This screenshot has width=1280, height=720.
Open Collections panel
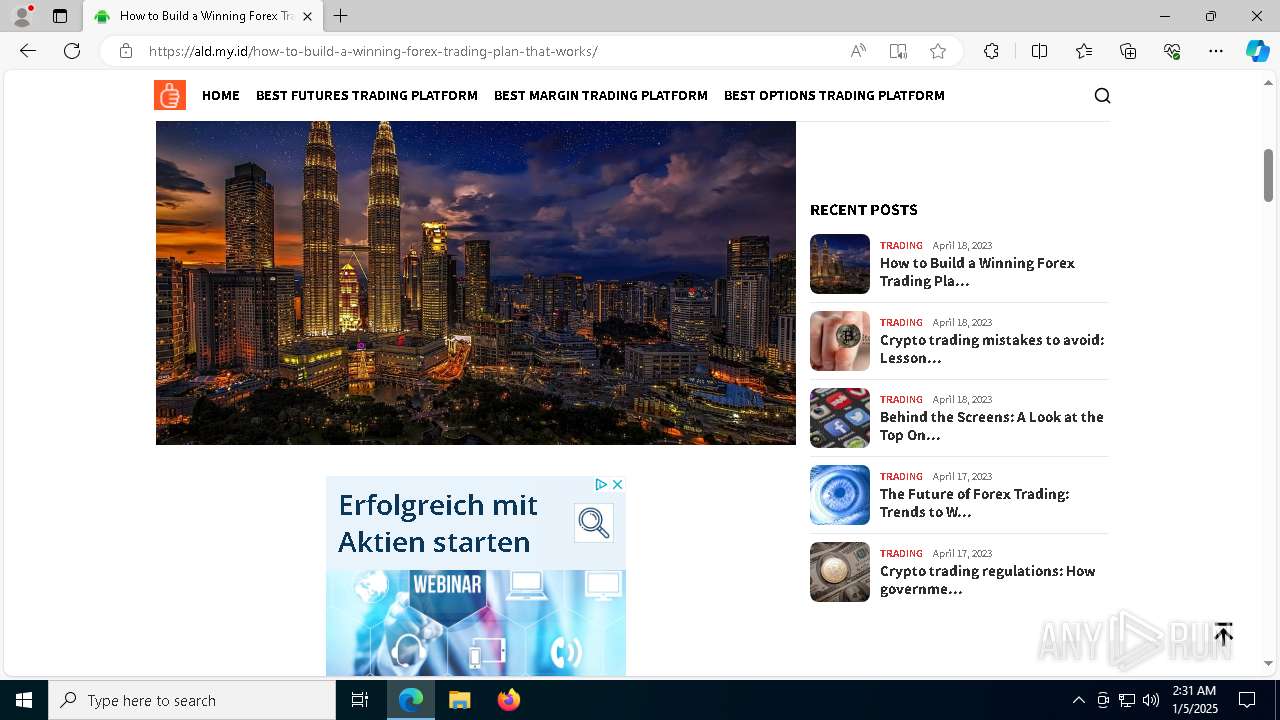coord(1128,51)
